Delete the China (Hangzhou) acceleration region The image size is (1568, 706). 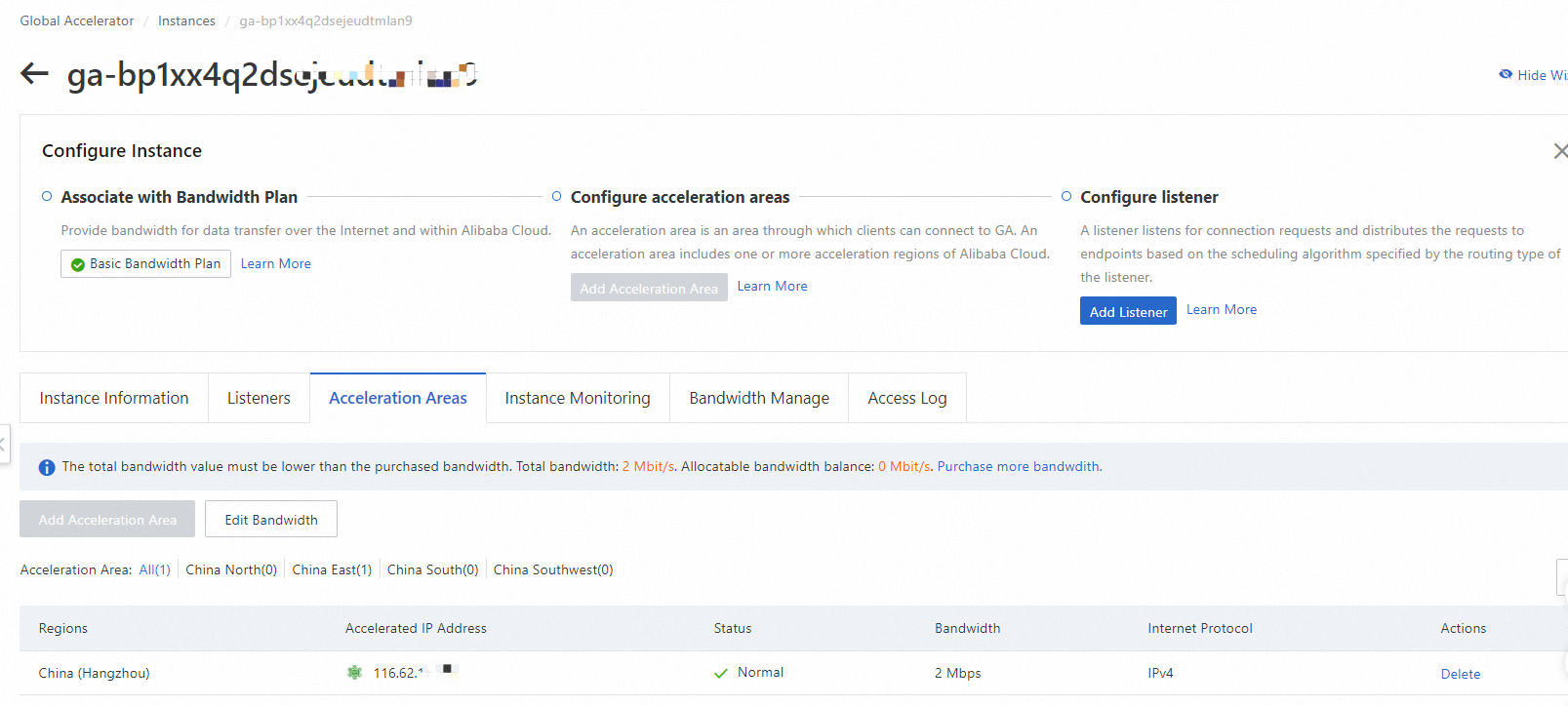tap(1460, 674)
